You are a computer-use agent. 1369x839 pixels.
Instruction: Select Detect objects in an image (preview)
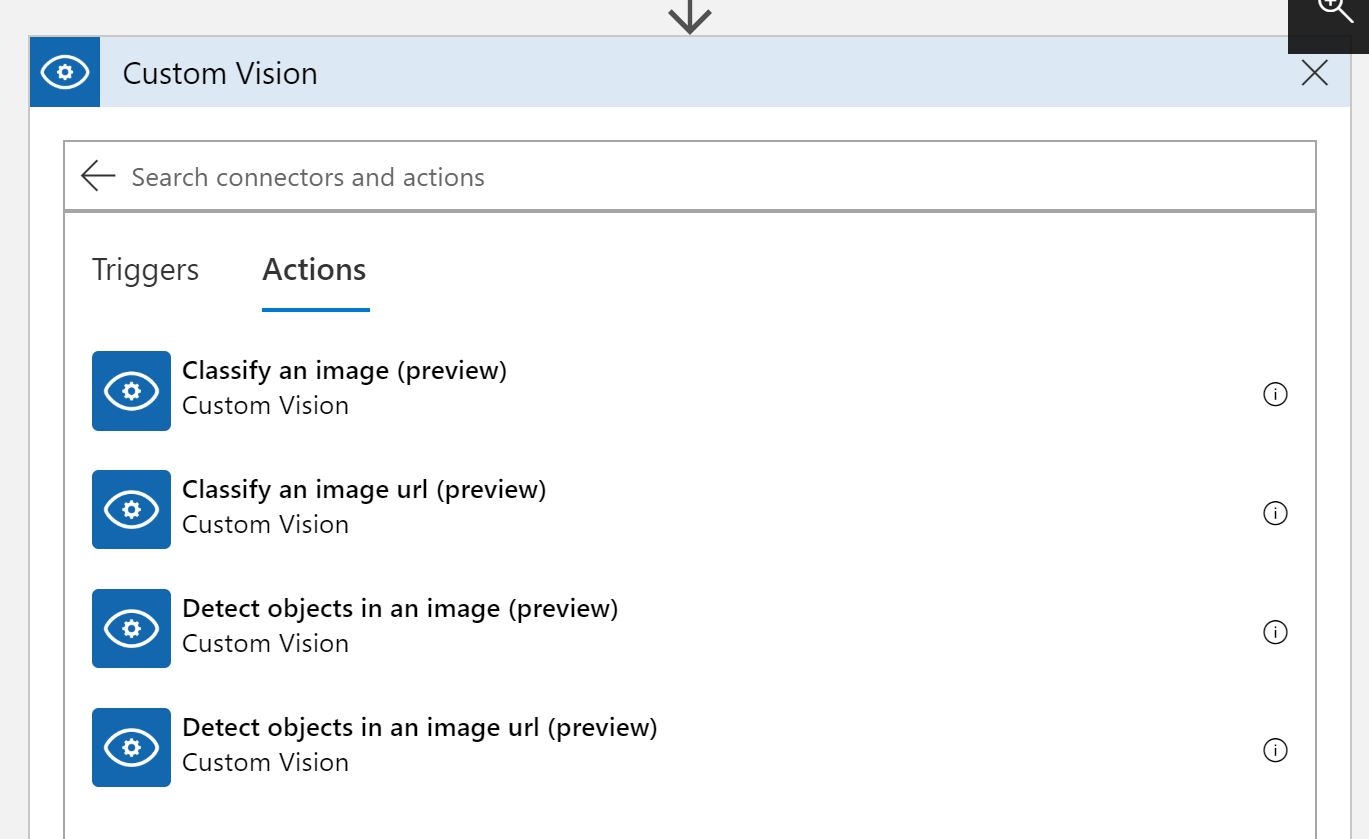(x=400, y=608)
